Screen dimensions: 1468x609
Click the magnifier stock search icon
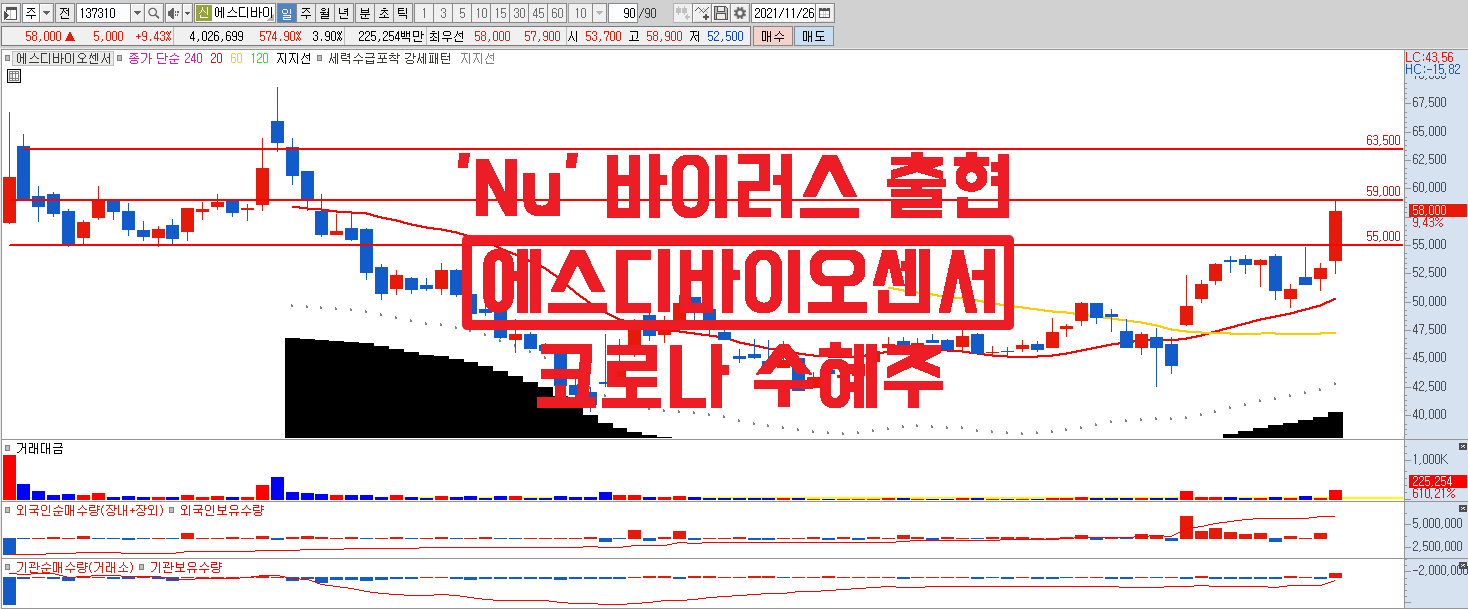[154, 13]
